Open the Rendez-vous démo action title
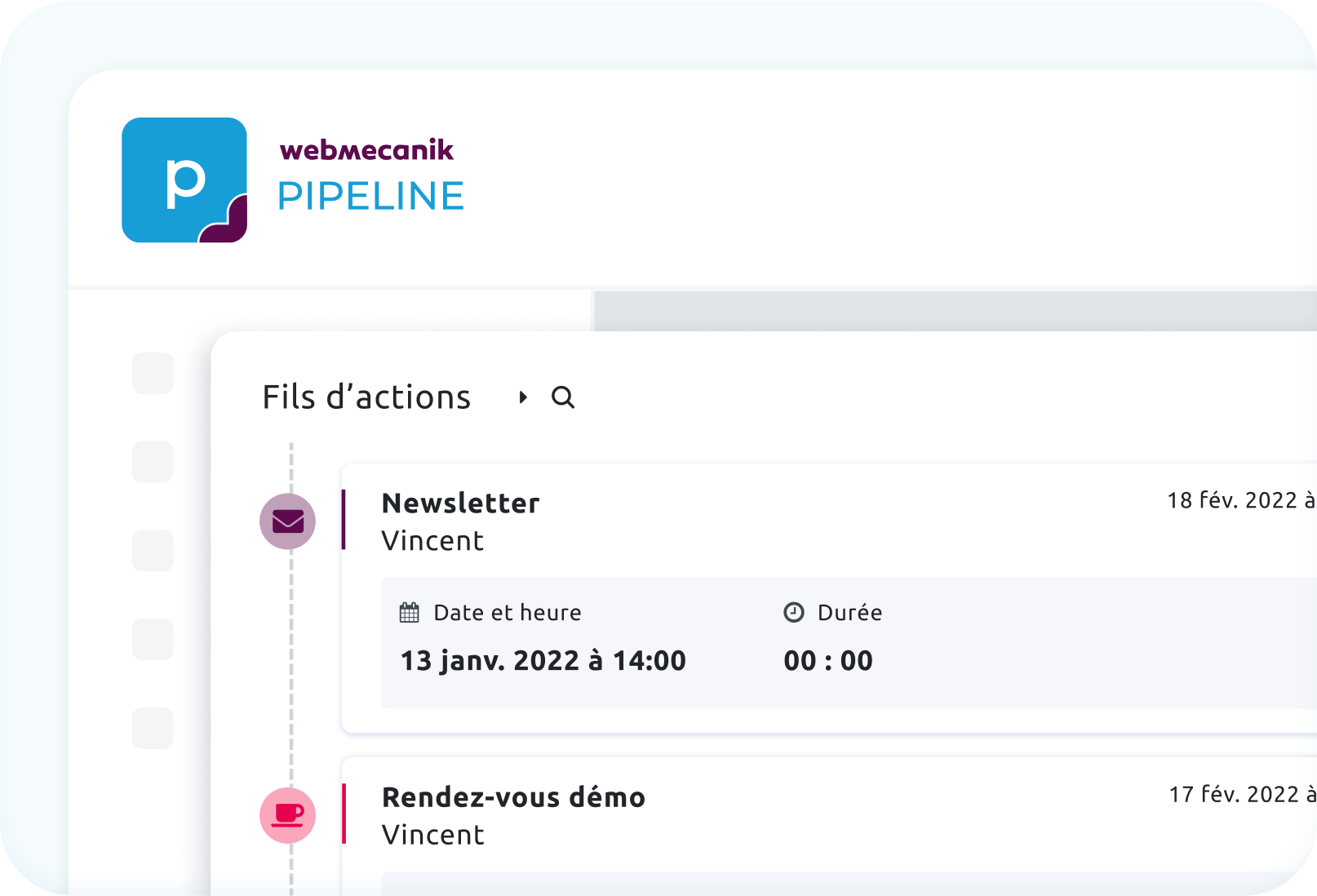 click(x=513, y=797)
